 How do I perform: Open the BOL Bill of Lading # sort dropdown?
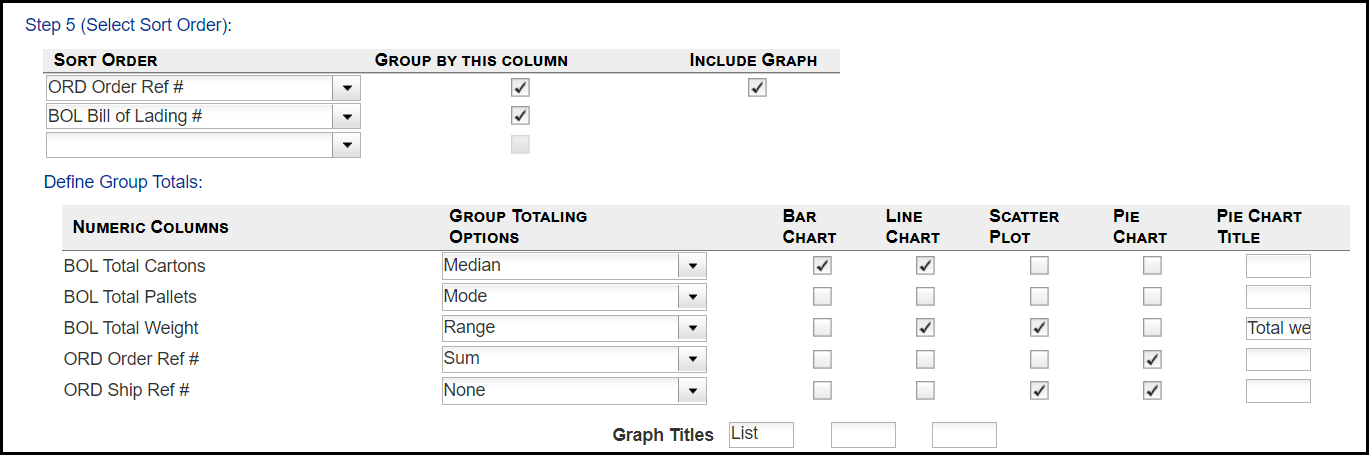click(346, 117)
